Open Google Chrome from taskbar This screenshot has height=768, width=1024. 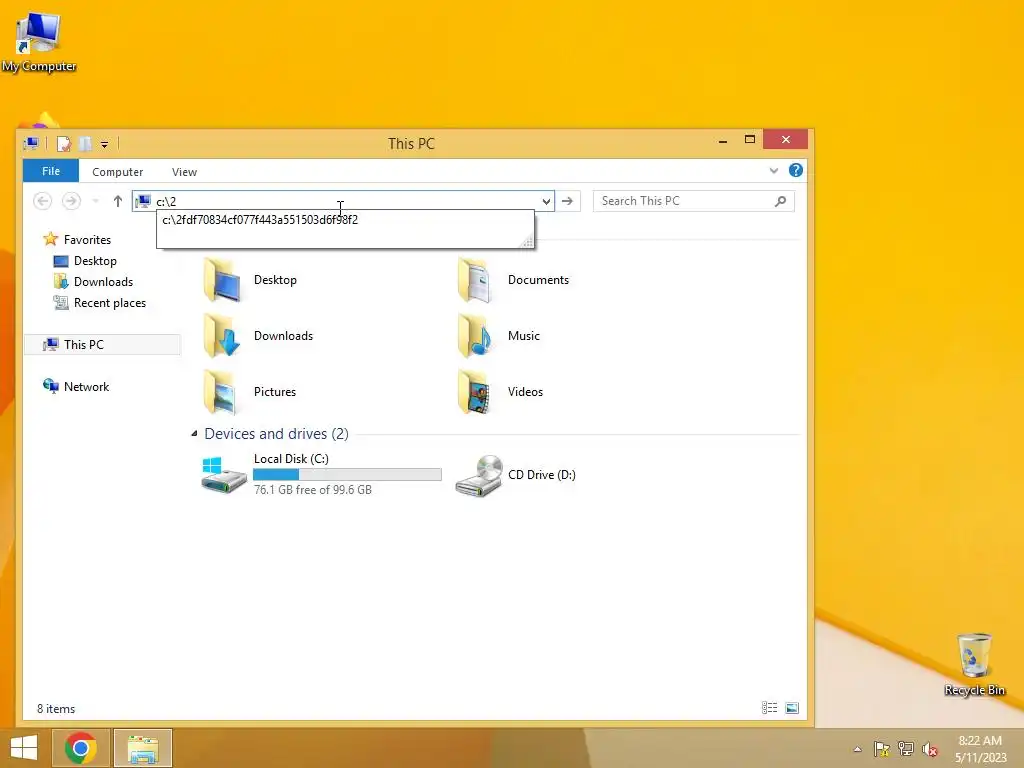click(x=81, y=748)
